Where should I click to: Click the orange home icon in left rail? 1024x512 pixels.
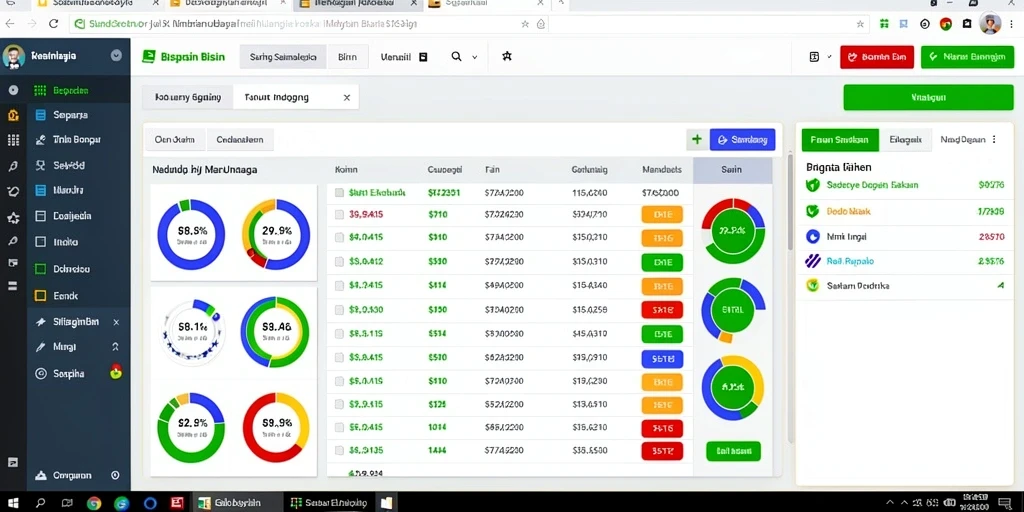(13, 116)
